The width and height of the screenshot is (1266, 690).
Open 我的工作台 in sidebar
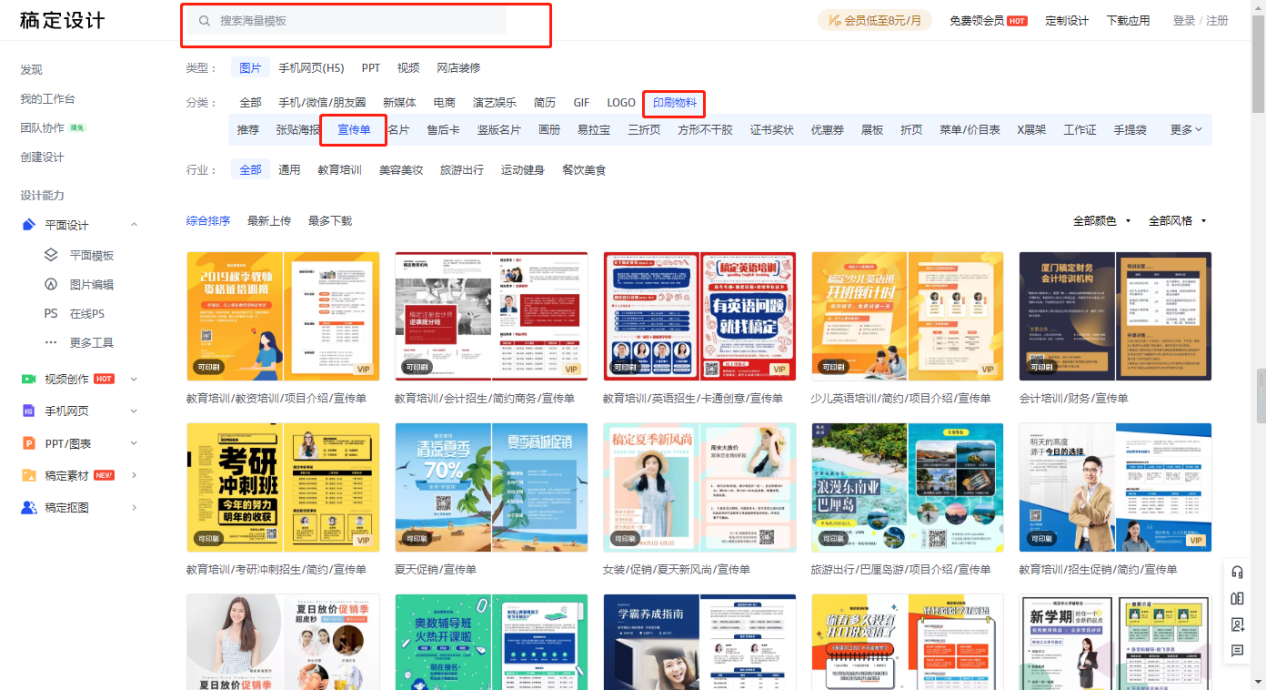pos(48,99)
